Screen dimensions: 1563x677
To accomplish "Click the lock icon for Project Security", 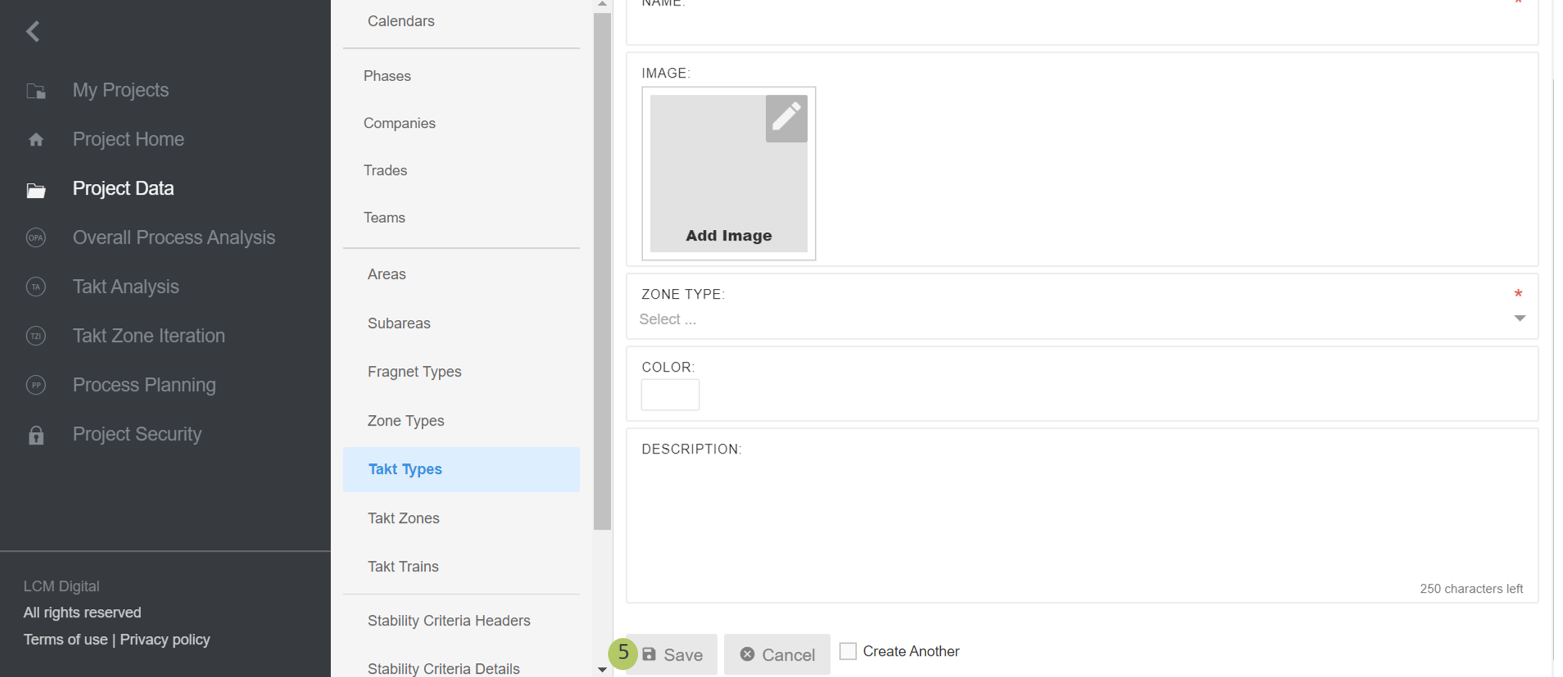I will [x=36, y=434].
